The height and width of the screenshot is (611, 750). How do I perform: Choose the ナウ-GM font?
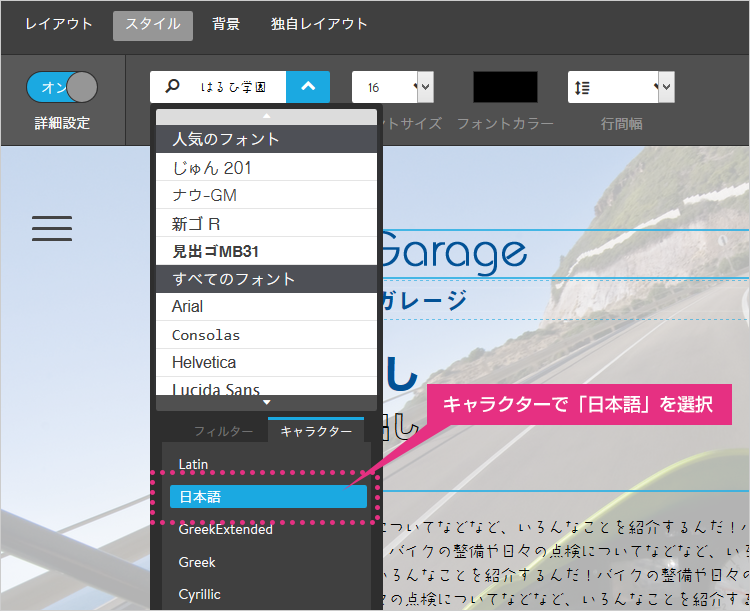pos(266,195)
